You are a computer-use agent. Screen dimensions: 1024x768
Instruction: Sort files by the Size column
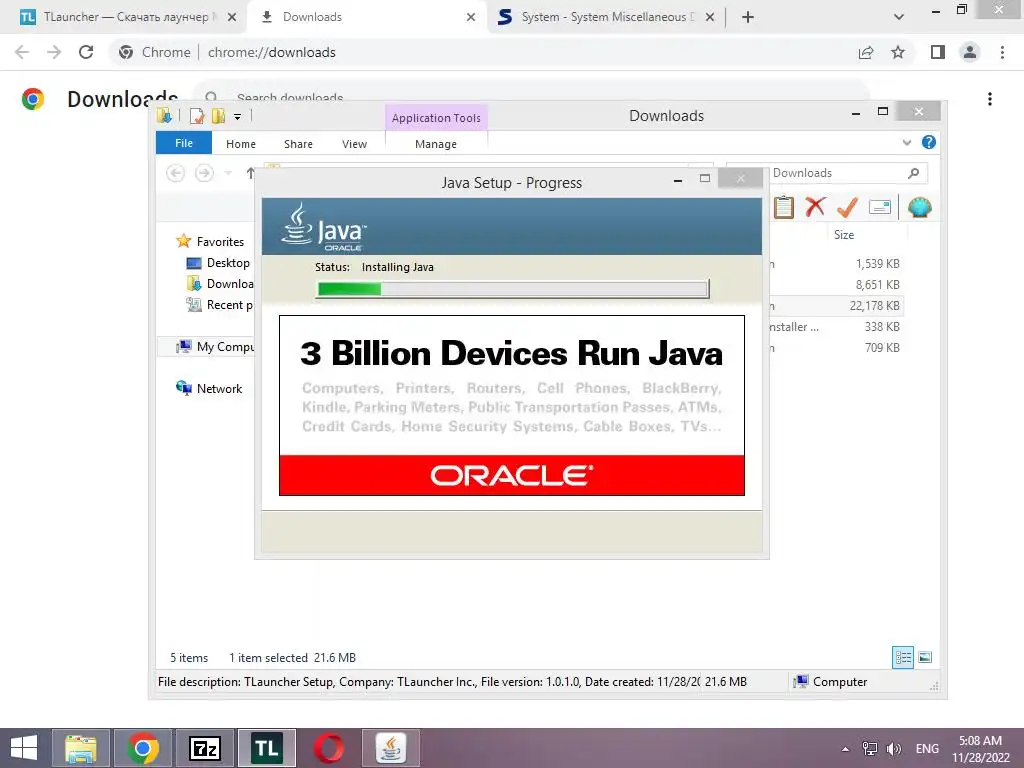click(843, 234)
